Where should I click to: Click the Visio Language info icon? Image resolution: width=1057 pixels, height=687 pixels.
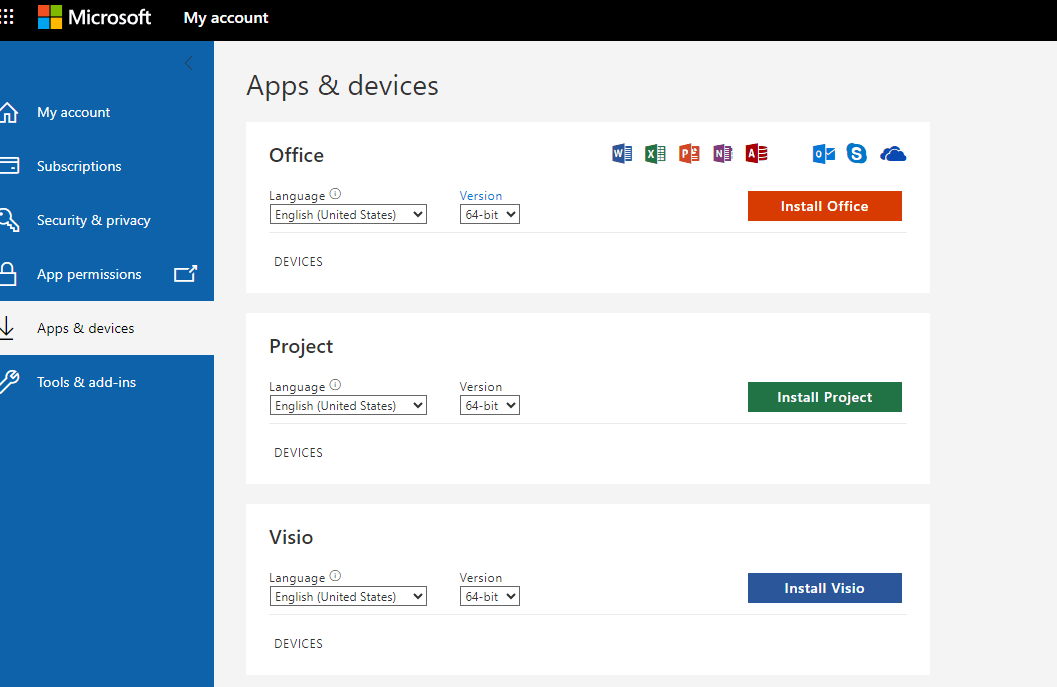335,576
